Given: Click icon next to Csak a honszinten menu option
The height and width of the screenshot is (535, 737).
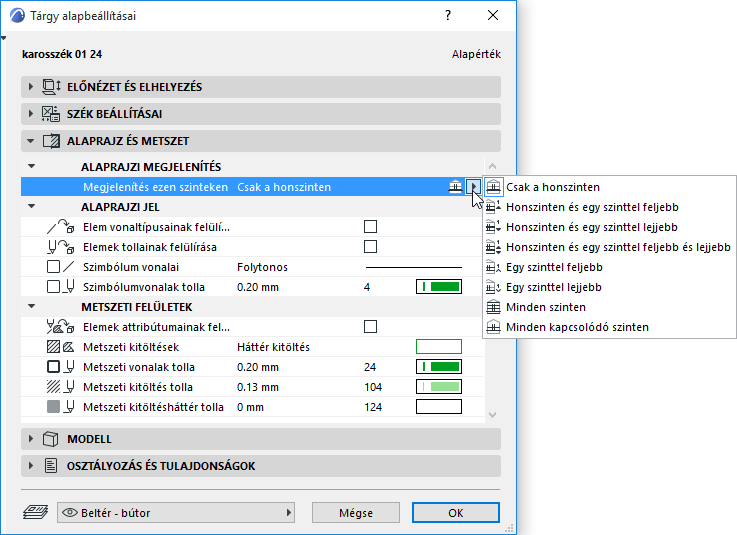Looking at the screenshot, I should pyautogui.click(x=494, y=187).
